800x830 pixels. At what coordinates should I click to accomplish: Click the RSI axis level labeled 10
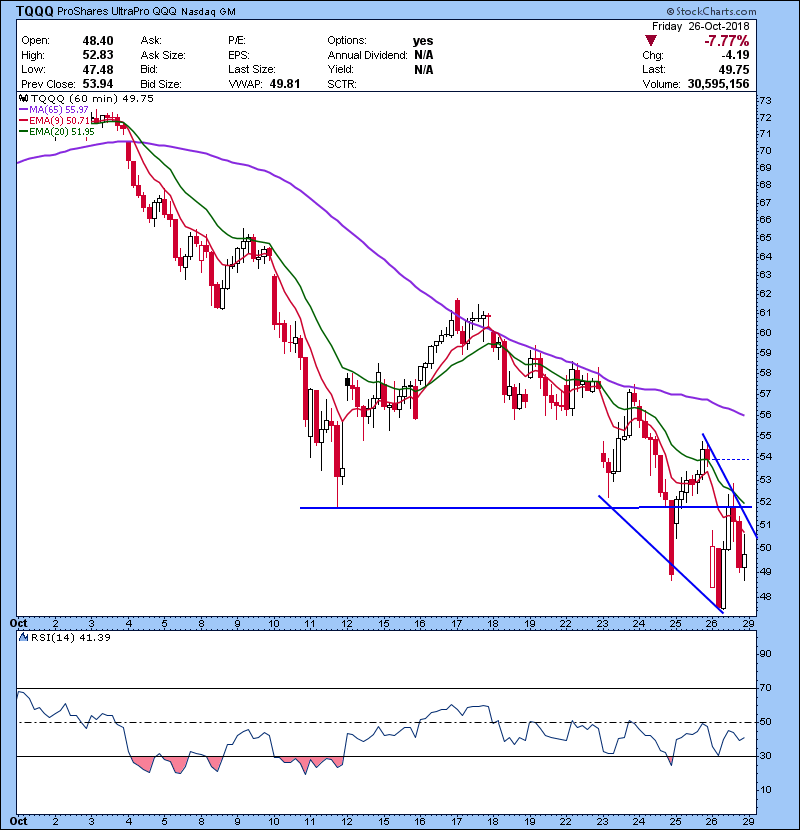[766, 790]
